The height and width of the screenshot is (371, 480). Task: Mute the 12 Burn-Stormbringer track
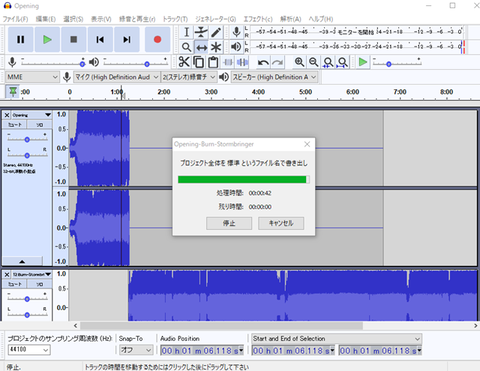(15, 284)
